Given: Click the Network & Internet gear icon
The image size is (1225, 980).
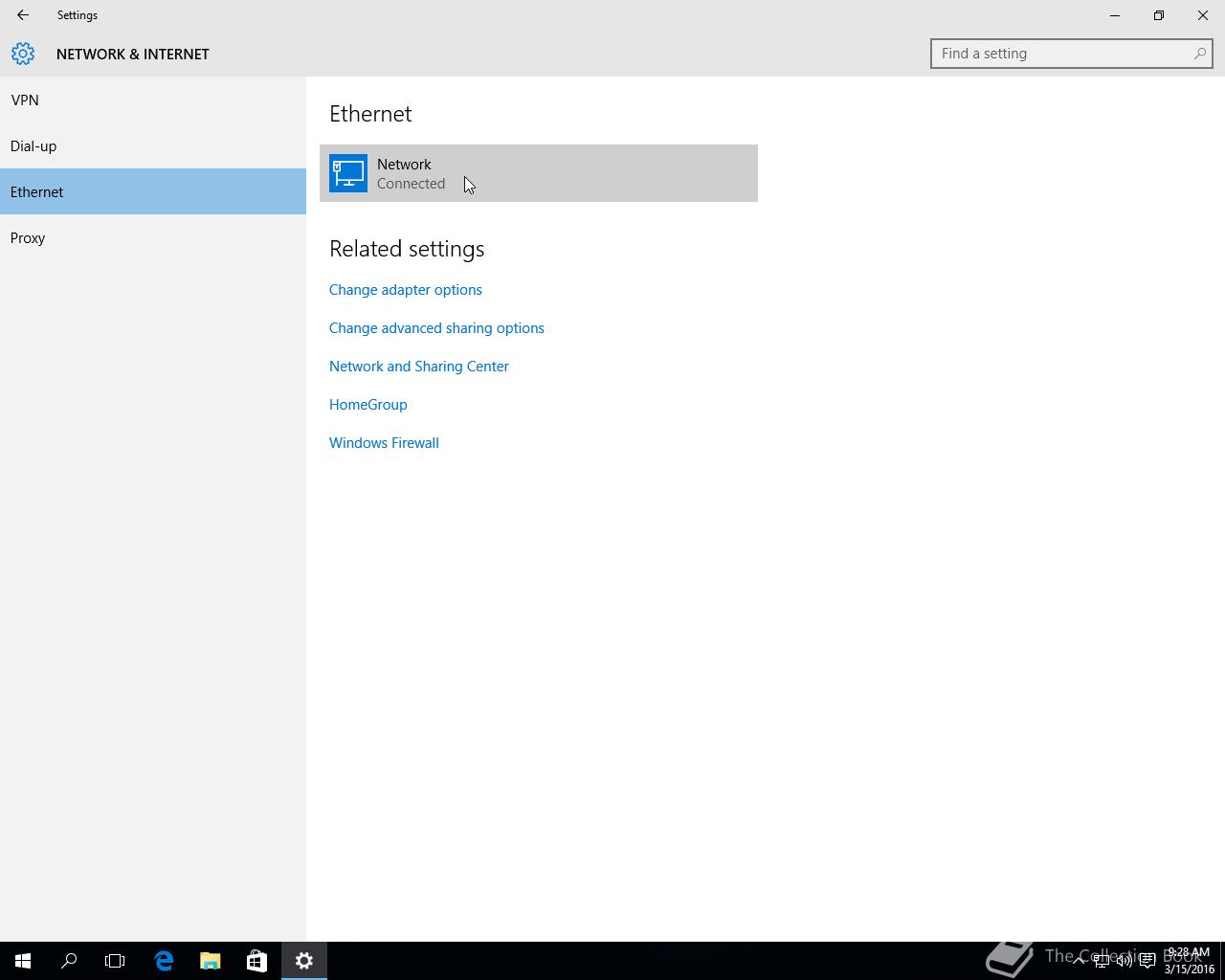Looking at the screenshot, I should point(23,54).
